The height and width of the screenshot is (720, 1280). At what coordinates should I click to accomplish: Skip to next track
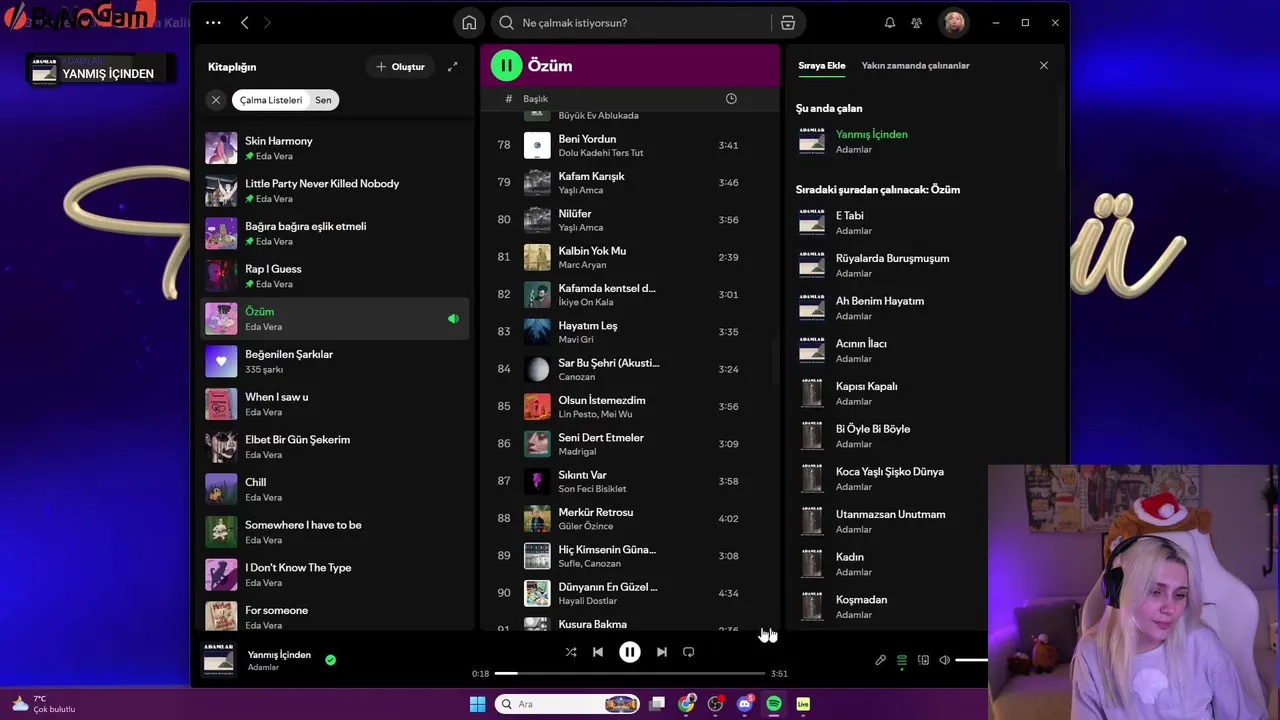point(662,652)
